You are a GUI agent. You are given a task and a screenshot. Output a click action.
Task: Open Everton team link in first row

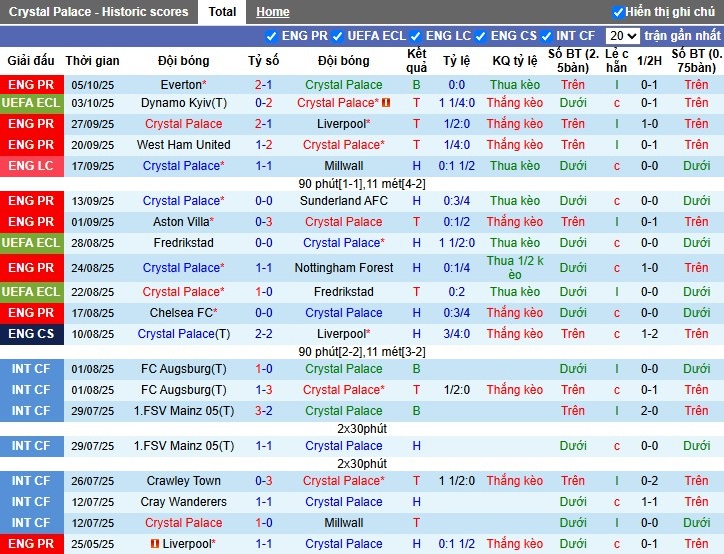181,85
